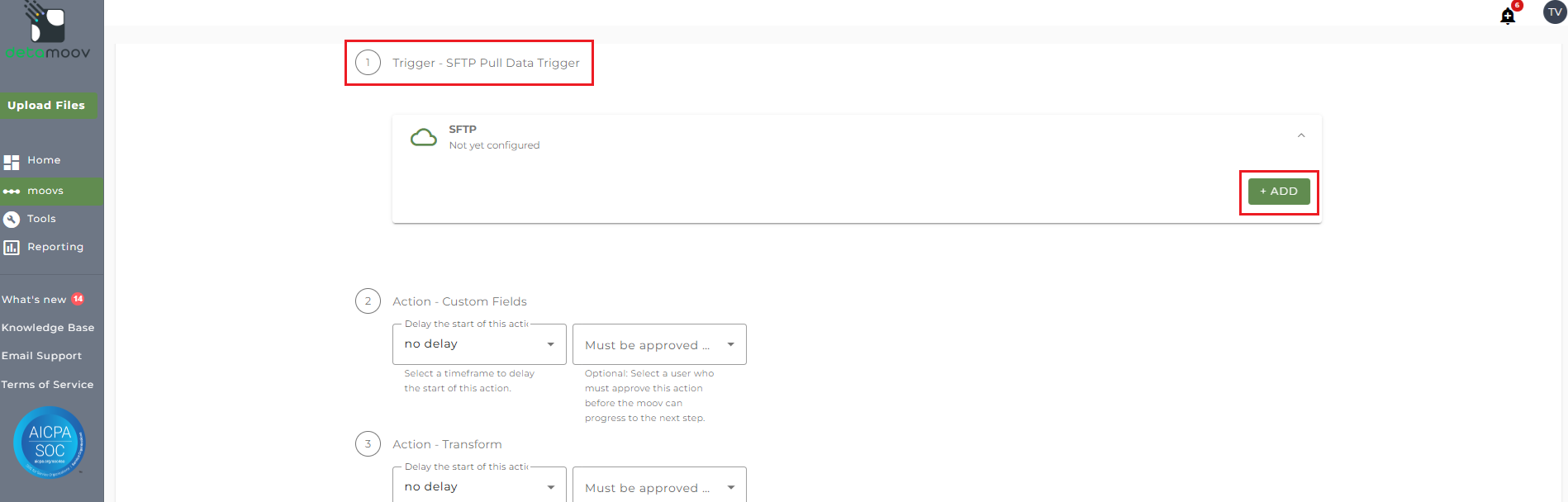Click 'Action - Custom Fields' heading
The width and height of the screenshot is (1568, 502).
(x=459, y=301)
